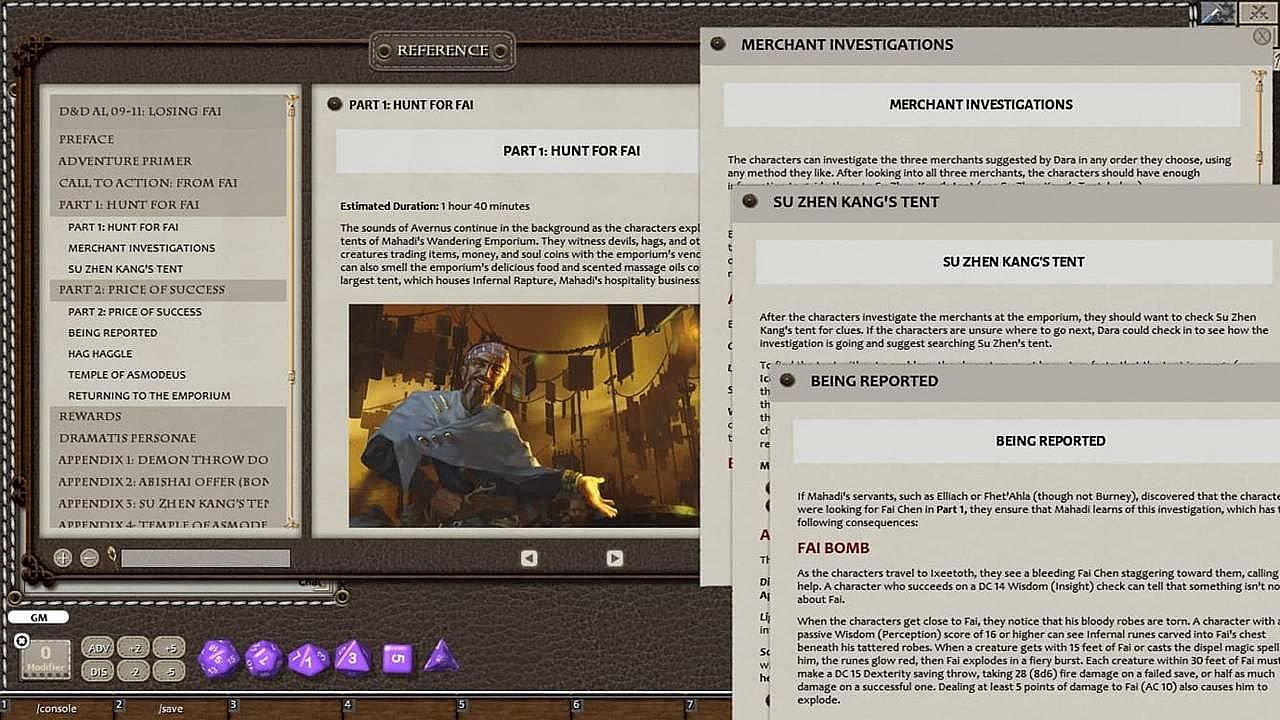
Task: Toggle the DIS disadvantage button
Action: coord(98,671)
